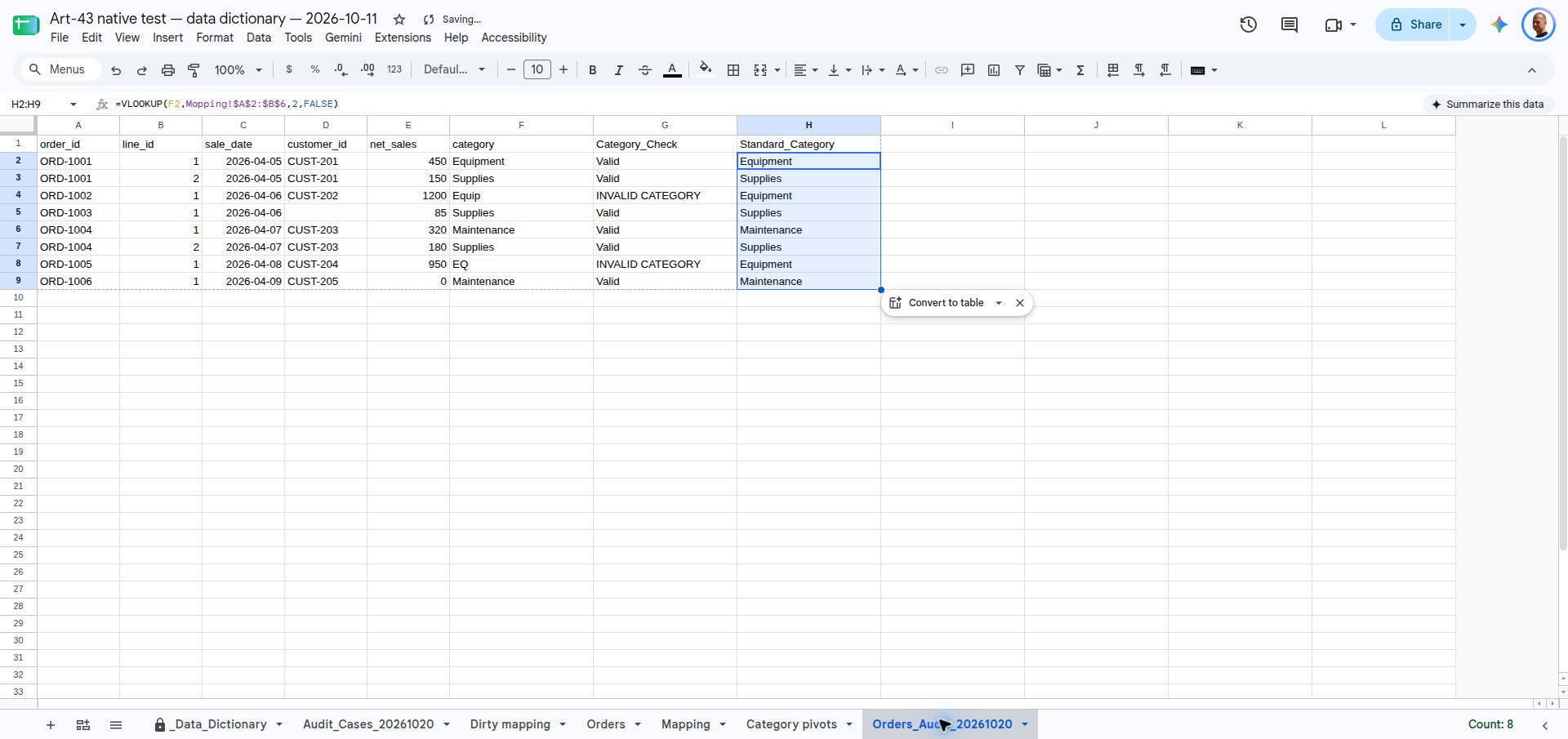Click the Undo icon in the toolbar
The image size is (1568, 739).
pyautogui.click(x=116, y=70)
